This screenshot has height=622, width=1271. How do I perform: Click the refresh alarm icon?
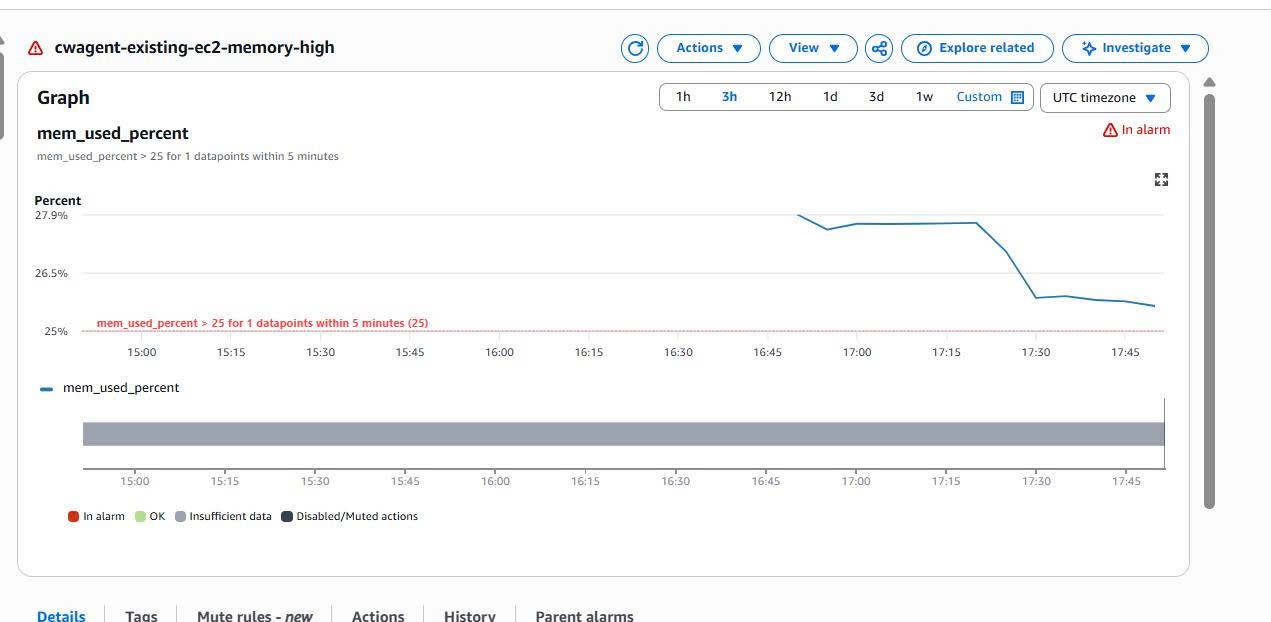(634, 48)
